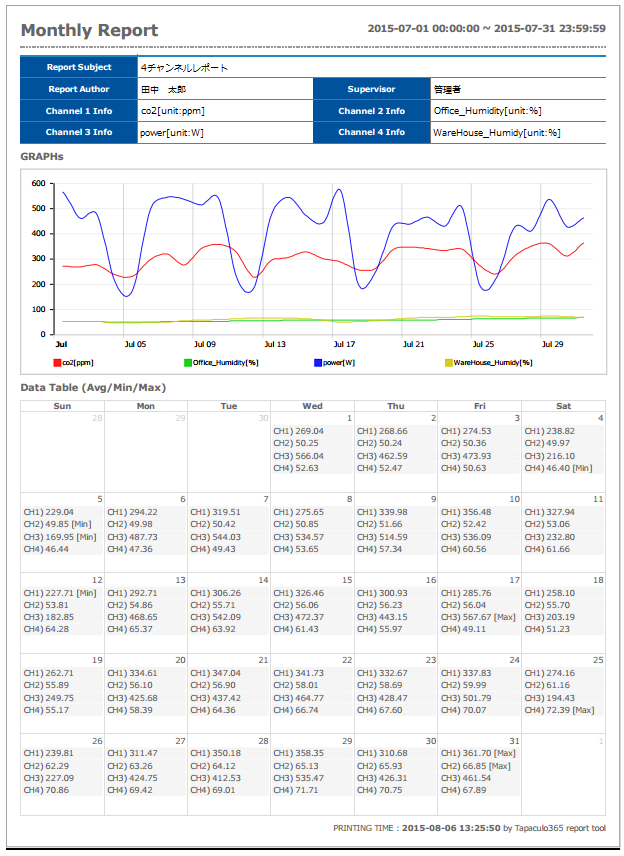Click "CH1) 269.04" on day 1
Image resolution: width=624 pixels, height=856 pixels.
point(299,431)
